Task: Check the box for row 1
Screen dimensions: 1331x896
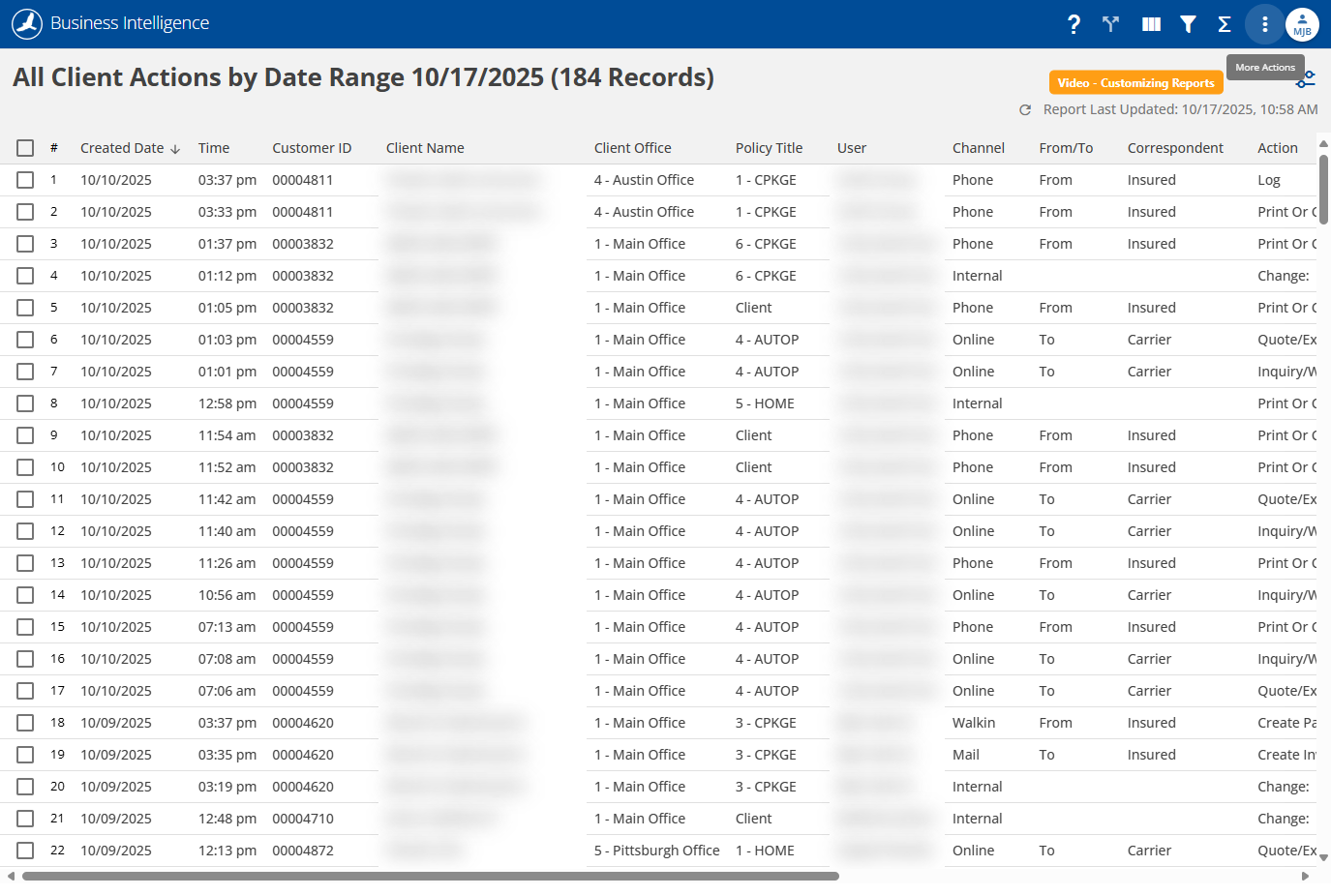Action: 25,180
